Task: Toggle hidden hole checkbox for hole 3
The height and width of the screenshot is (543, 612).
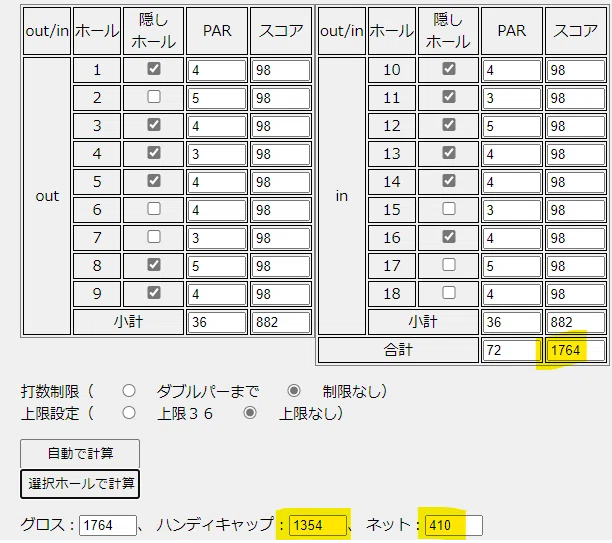Action: (x=154, y=125)
